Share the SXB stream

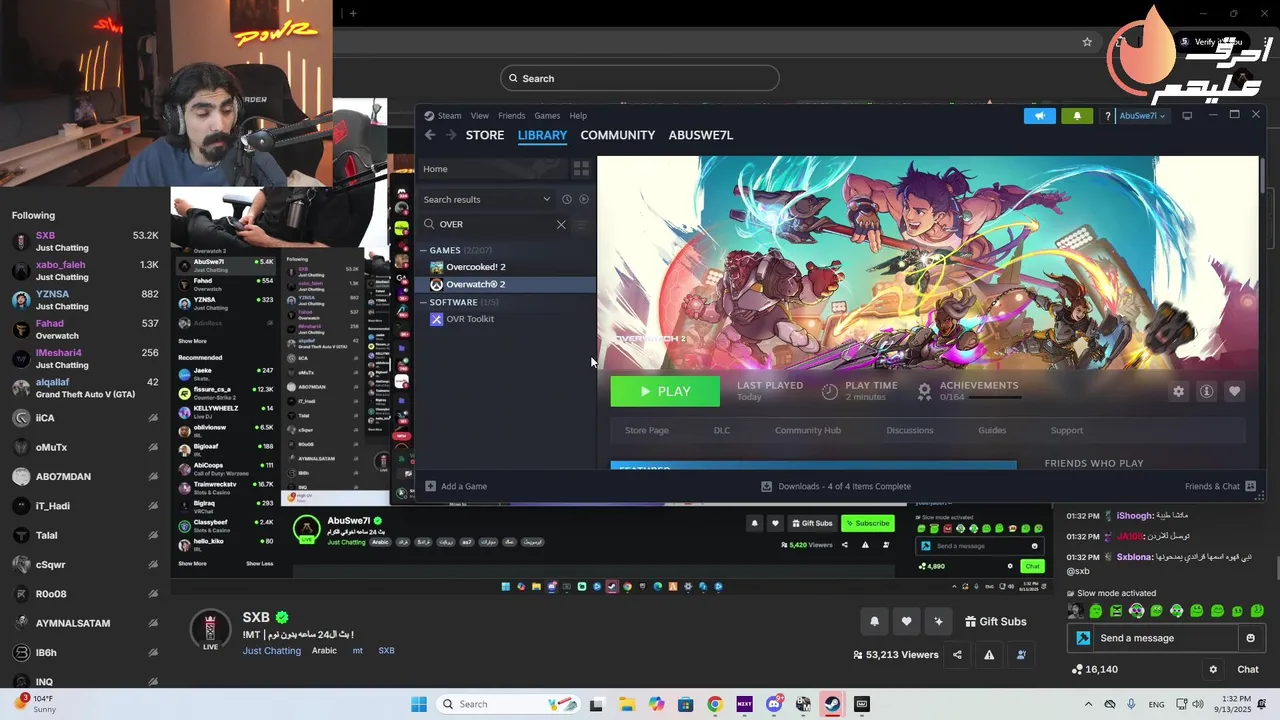pyautogui.click(x=957, y=655)
